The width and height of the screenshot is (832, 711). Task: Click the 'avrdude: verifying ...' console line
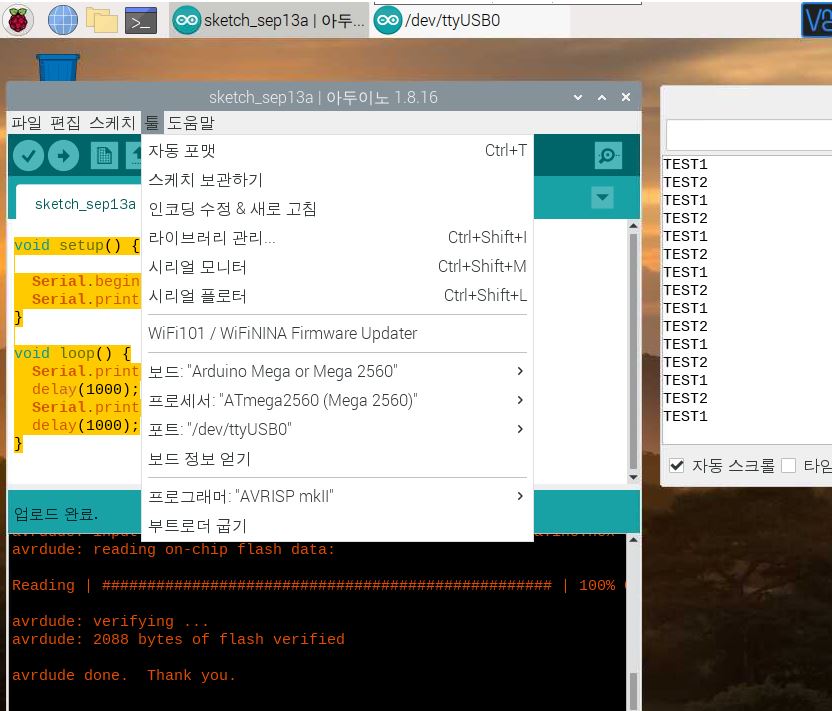point(110,621)
